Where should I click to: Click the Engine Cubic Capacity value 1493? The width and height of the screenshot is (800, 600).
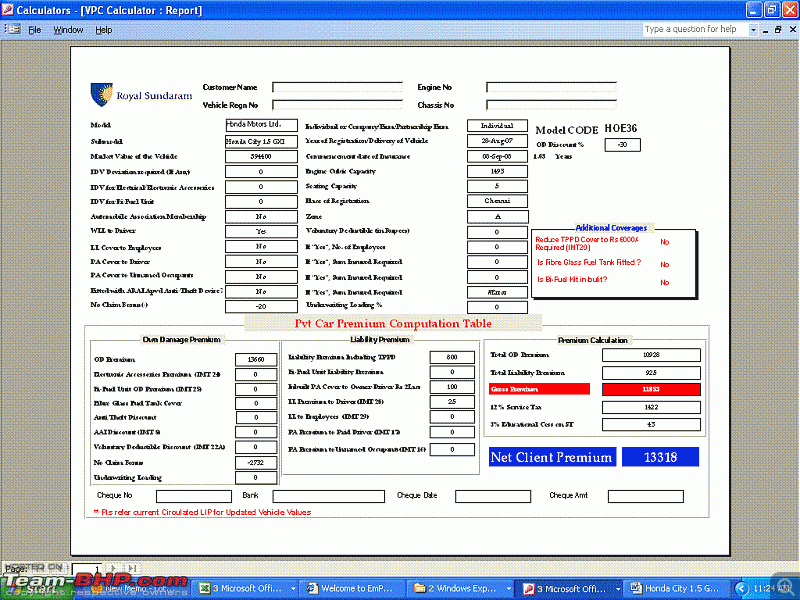tap(497, 171)
